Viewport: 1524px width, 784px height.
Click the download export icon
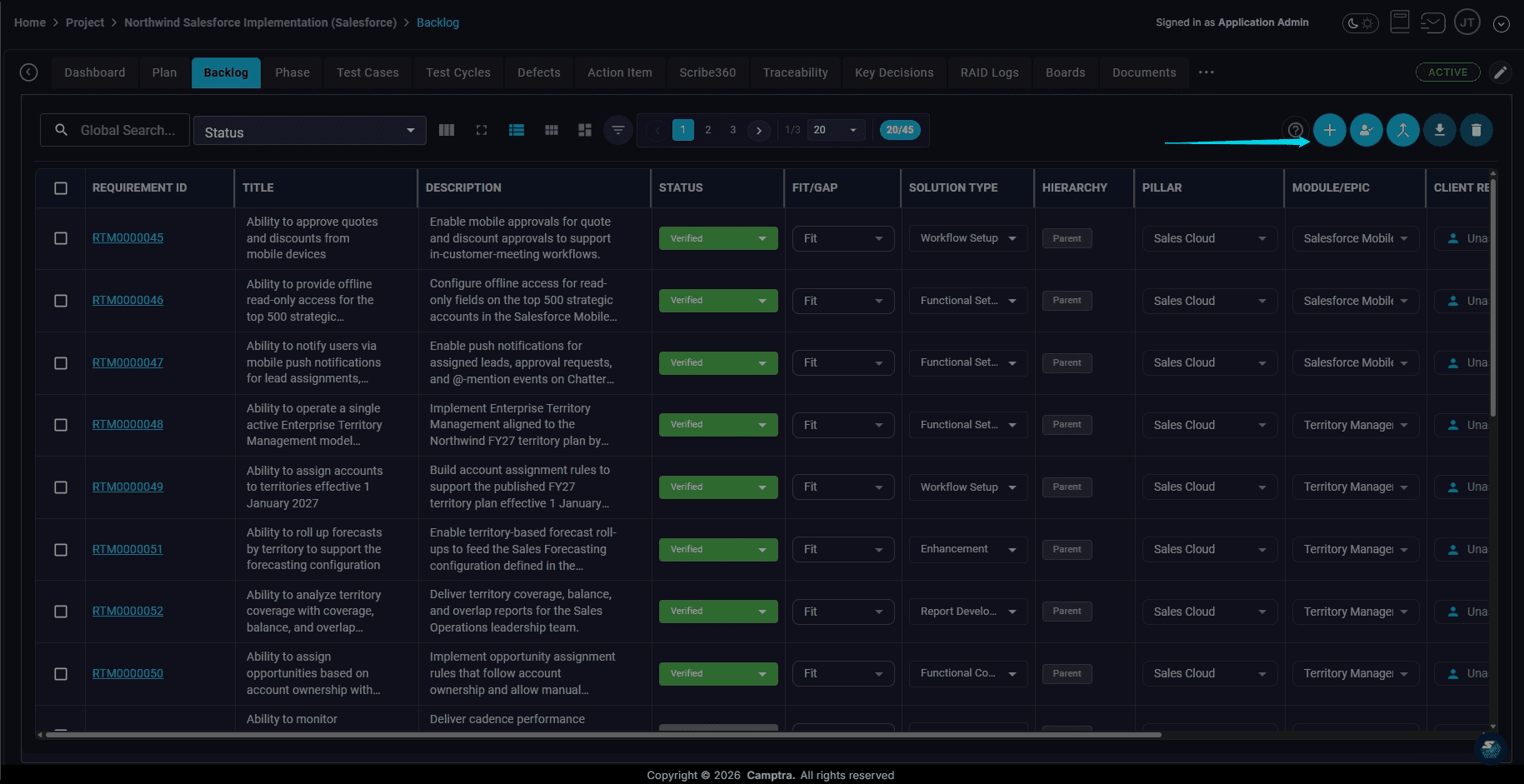pyautogui.click(x=1439, y=130)
